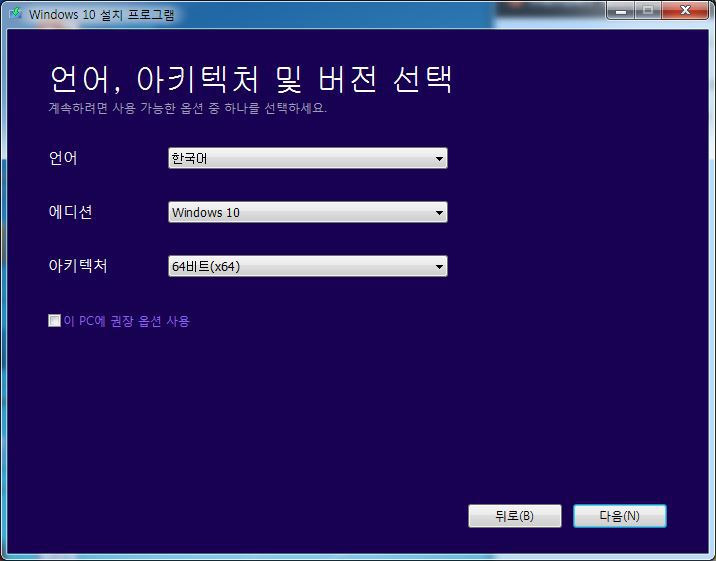716x561 pixels.
Task: Click the '계속하려면 사용 가능한 옵션' subtitle text
Action: pyautogui.click(x=188, y=108)
